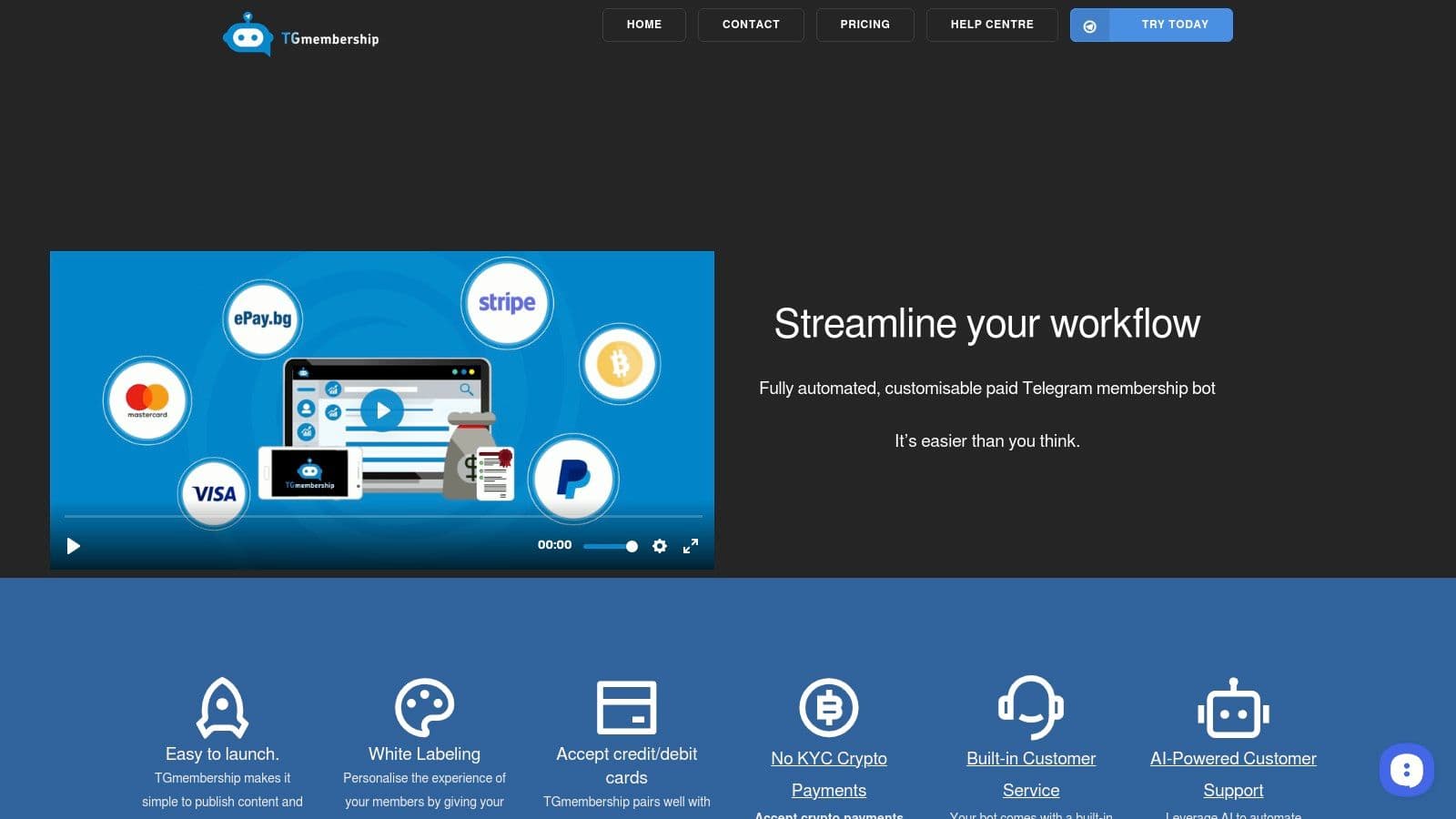Click the TGmembership robot logo
This screenshot has height=819, width=1456.
[x=248, y=36]
